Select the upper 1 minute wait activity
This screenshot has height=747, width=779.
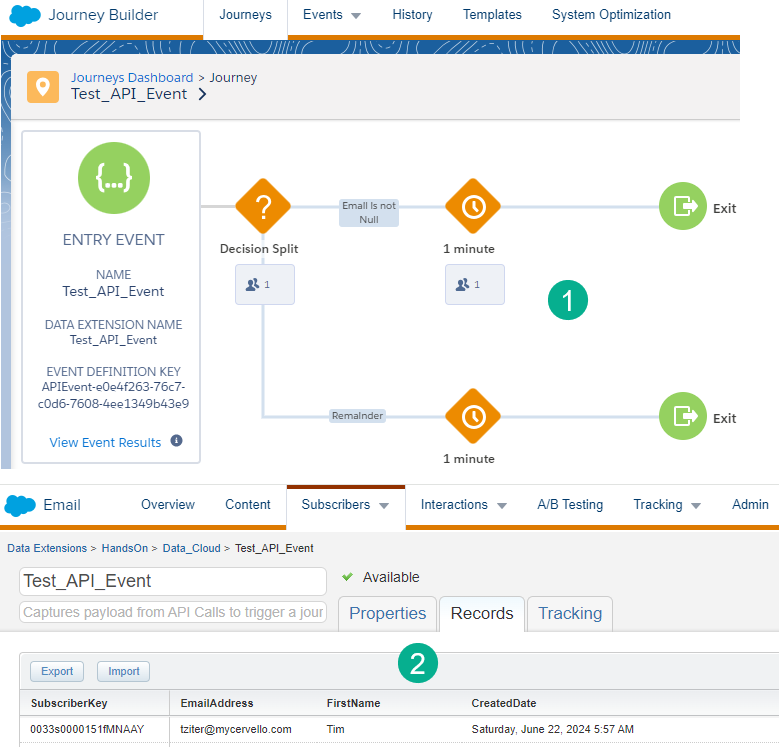click(x=473, y=206)
